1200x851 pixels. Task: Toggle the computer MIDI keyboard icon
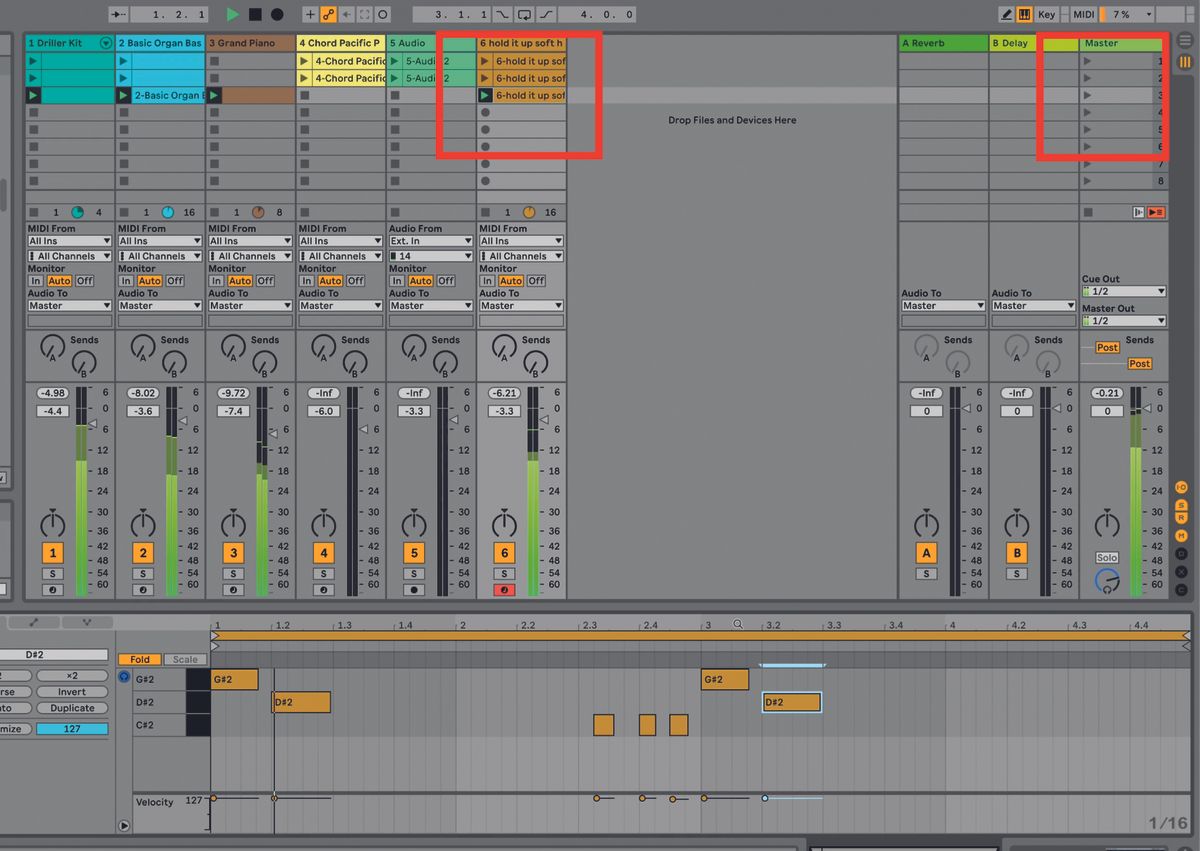[x=1025, y=15]
